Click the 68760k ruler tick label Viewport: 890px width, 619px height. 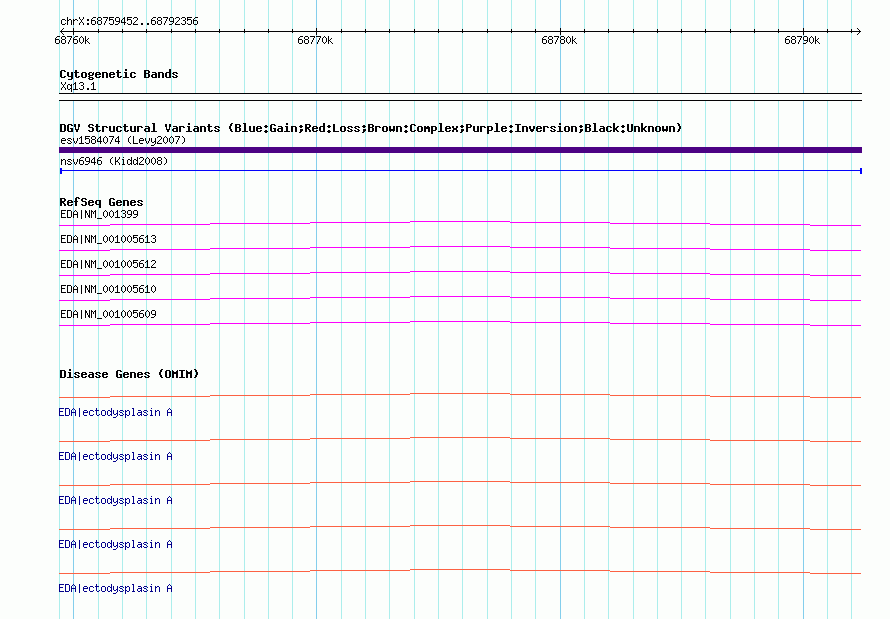(72, 40)
